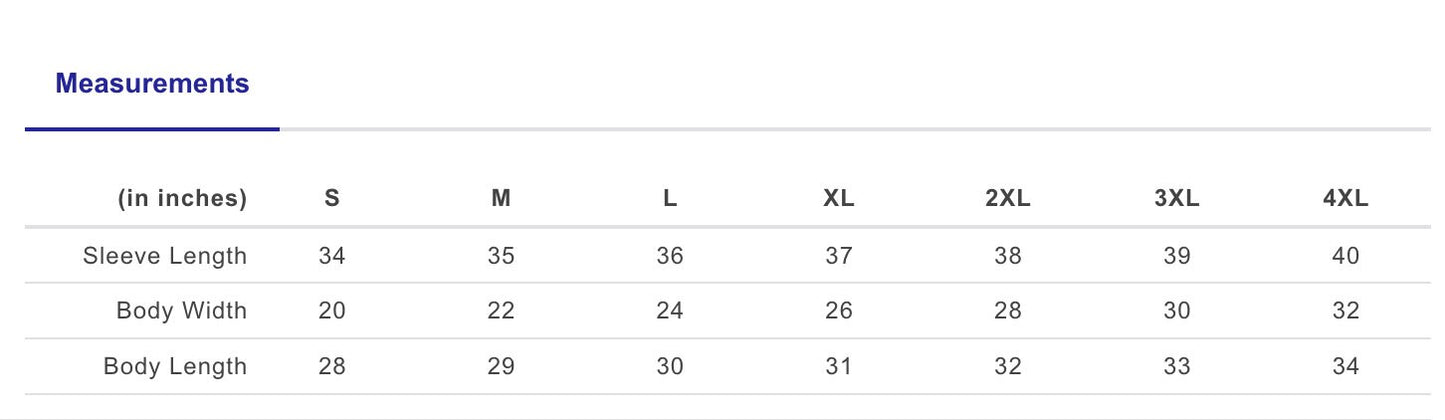This screenshot has width=1445, height=420.
Task: Select the 2XL size column header
Action: (1008, 198)
